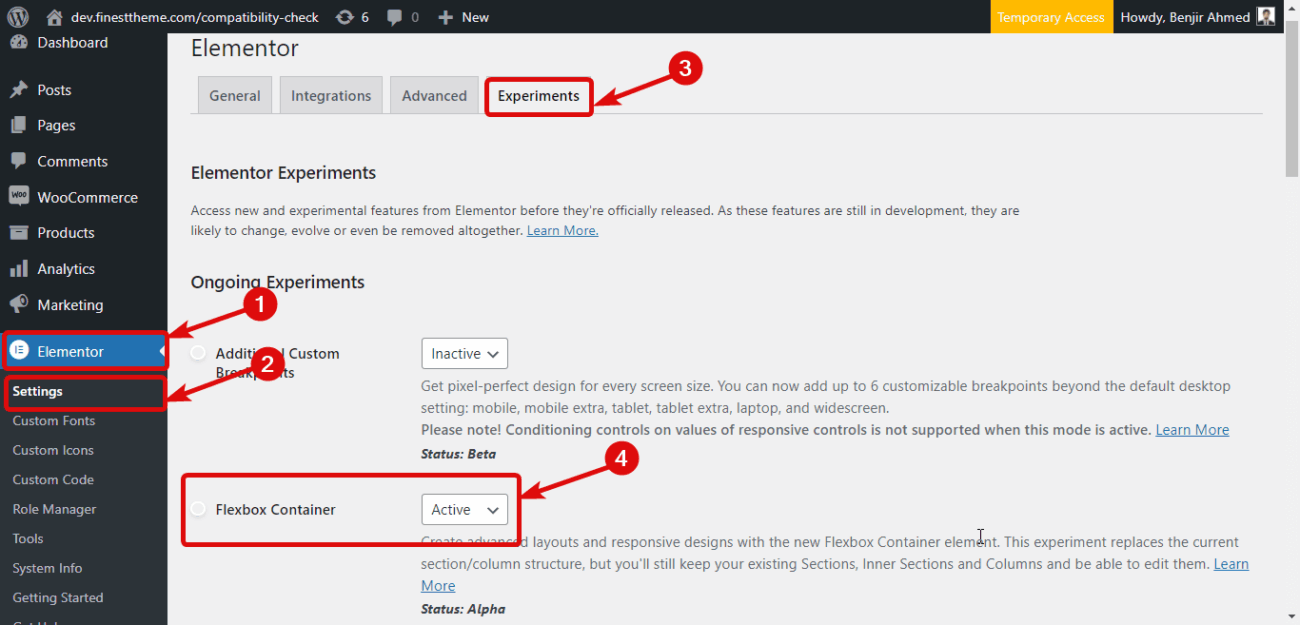1300x625 pixels.
Task: Select the Additional Custom Breakpoints radio button
Action: (198, 352)
